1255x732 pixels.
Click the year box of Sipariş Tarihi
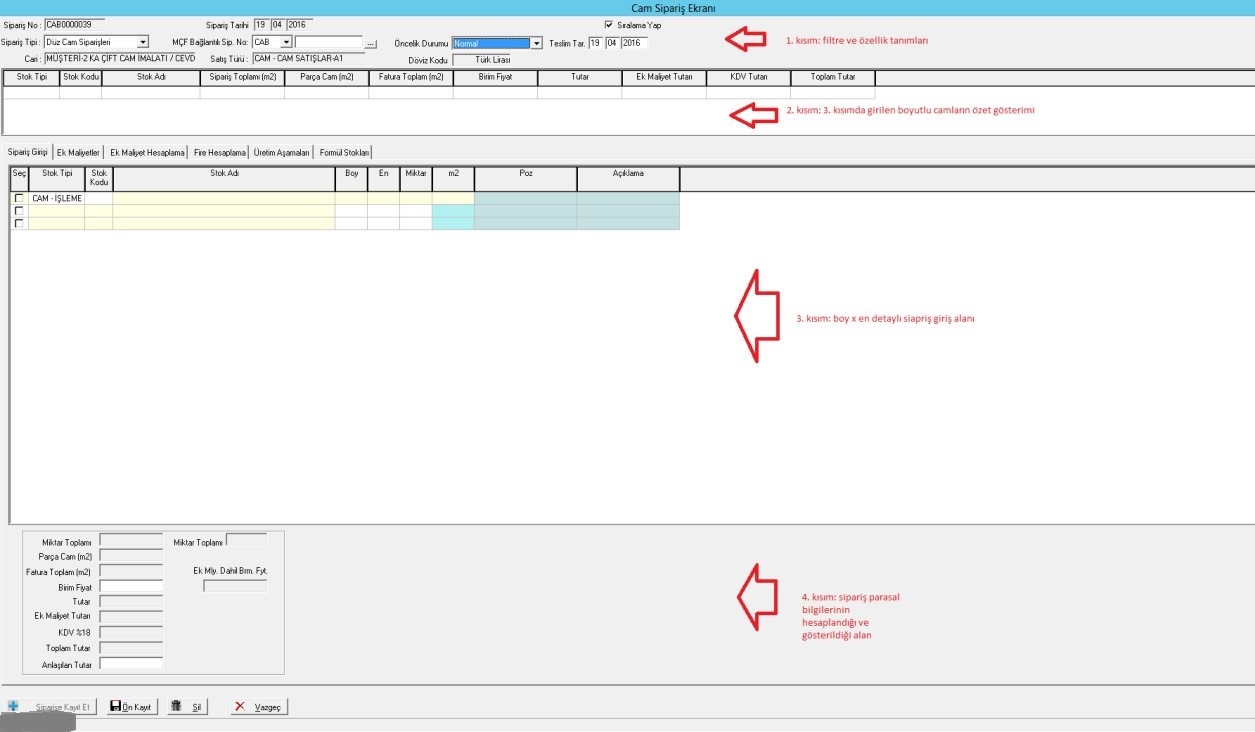point(298,24)
